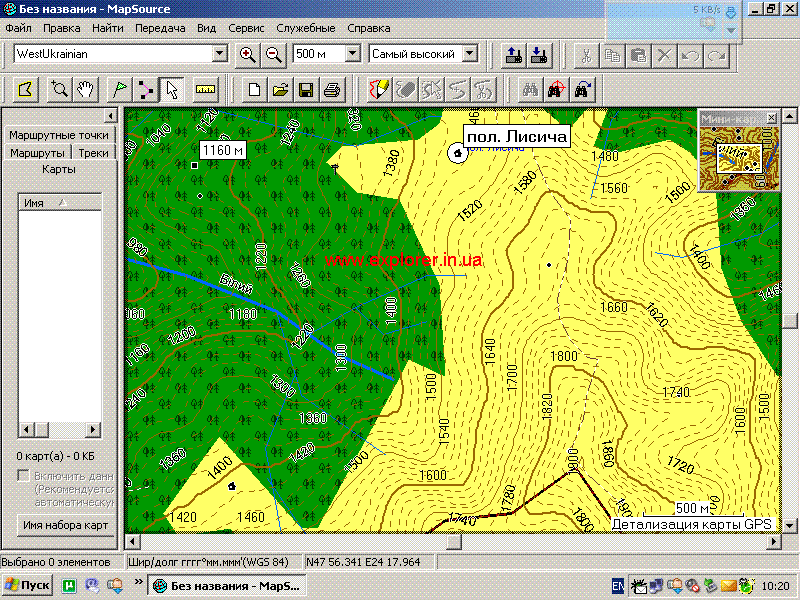Click the mini-map thumbnail overview
Viewport: 800px width, 600px height.
click(x=738, y=155)
